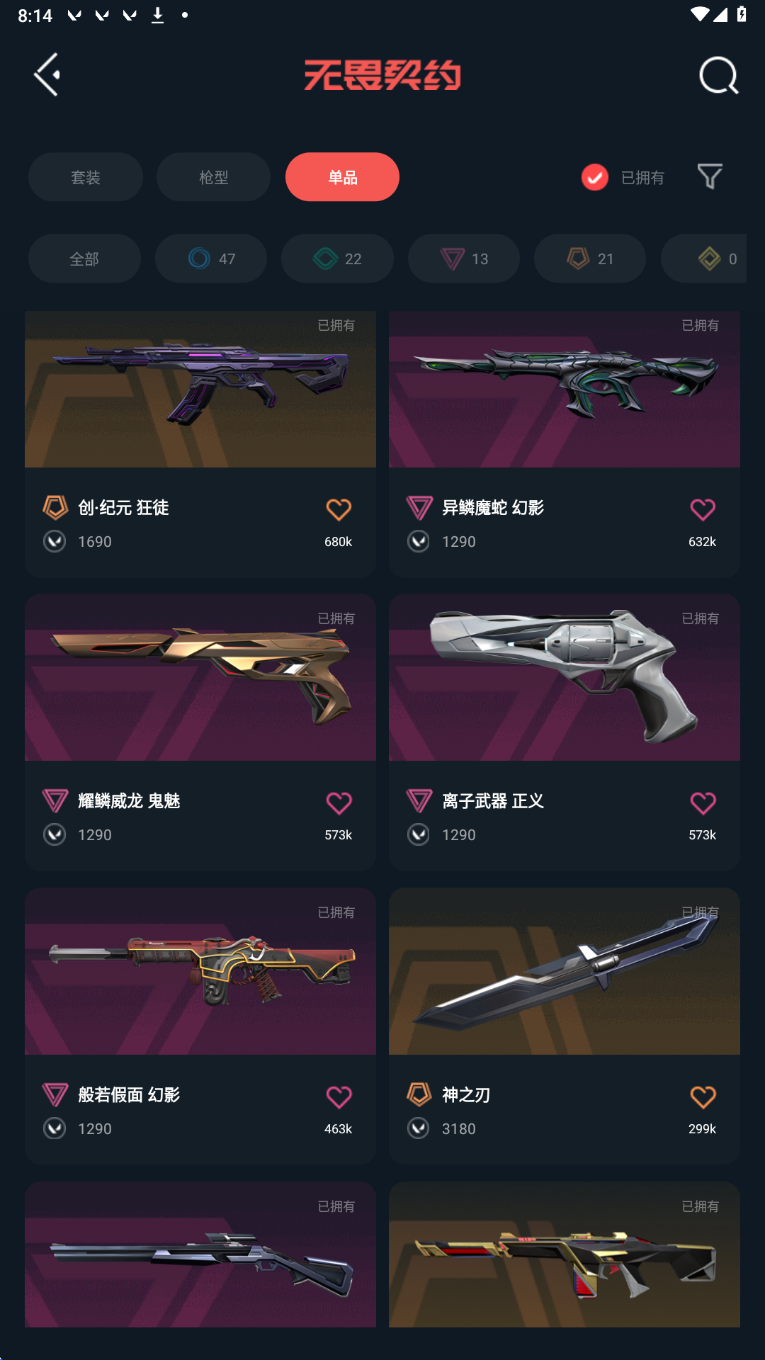Favorite 异鳞魔蛇 幻影 with heart icon
765x1360 pixels.
[703, 509]
